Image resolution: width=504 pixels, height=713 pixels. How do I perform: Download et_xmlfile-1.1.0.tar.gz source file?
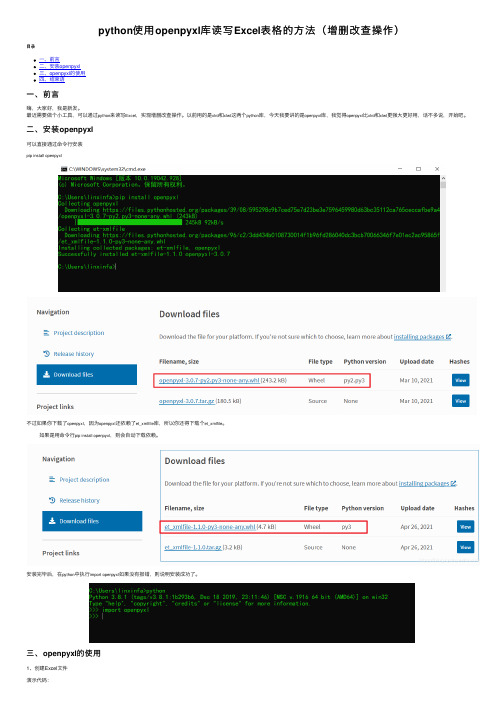point(193,547)
